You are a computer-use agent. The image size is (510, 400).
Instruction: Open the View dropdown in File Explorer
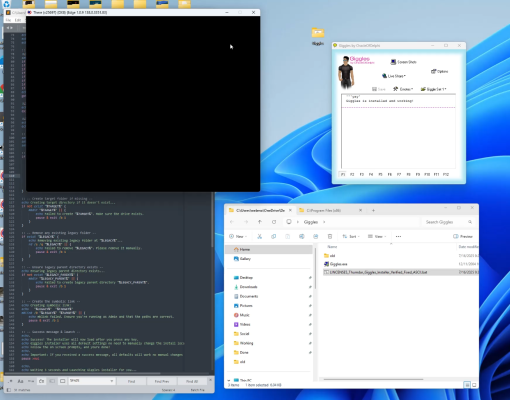tap(377, 236)
